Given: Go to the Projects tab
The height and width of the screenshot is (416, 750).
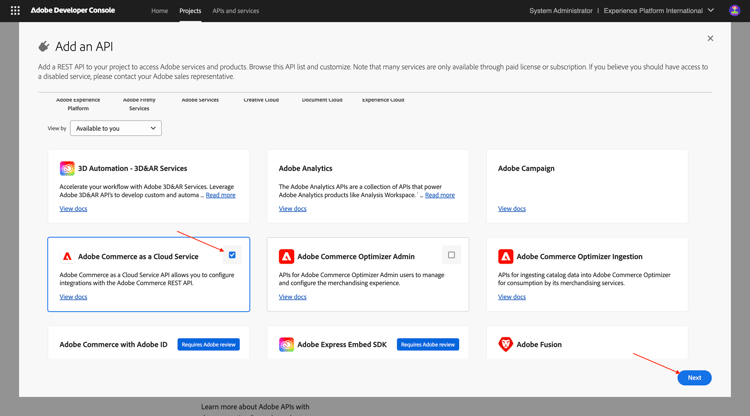Looking at the screenshot, I should coord(190,11).
